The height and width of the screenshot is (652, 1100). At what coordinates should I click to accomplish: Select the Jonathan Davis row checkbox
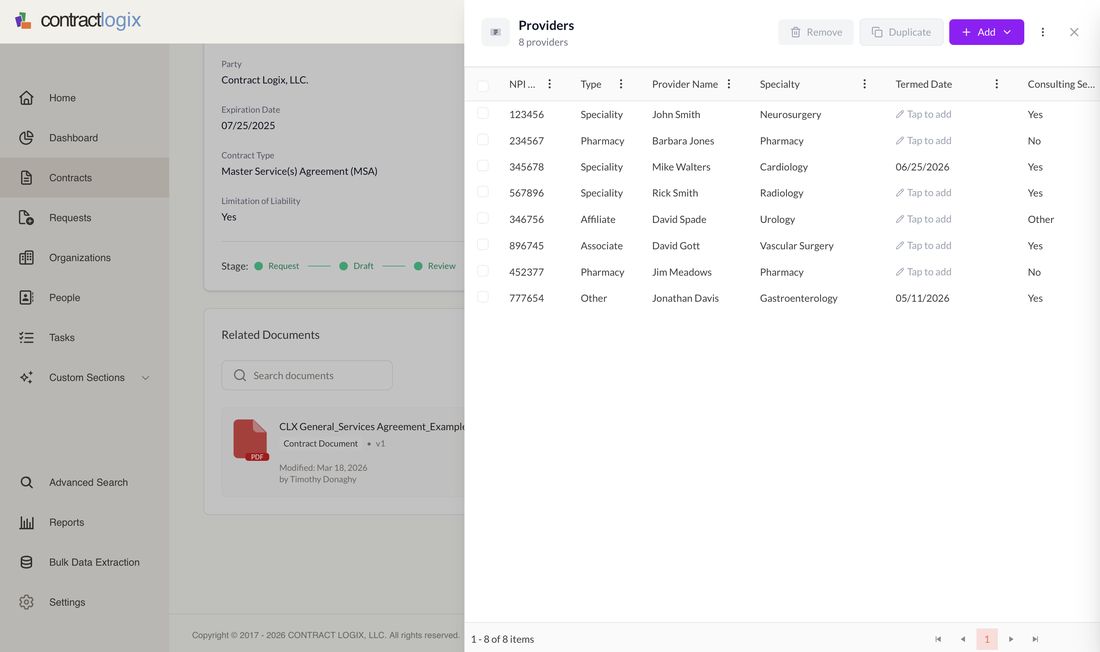click(x=483, y=297)
